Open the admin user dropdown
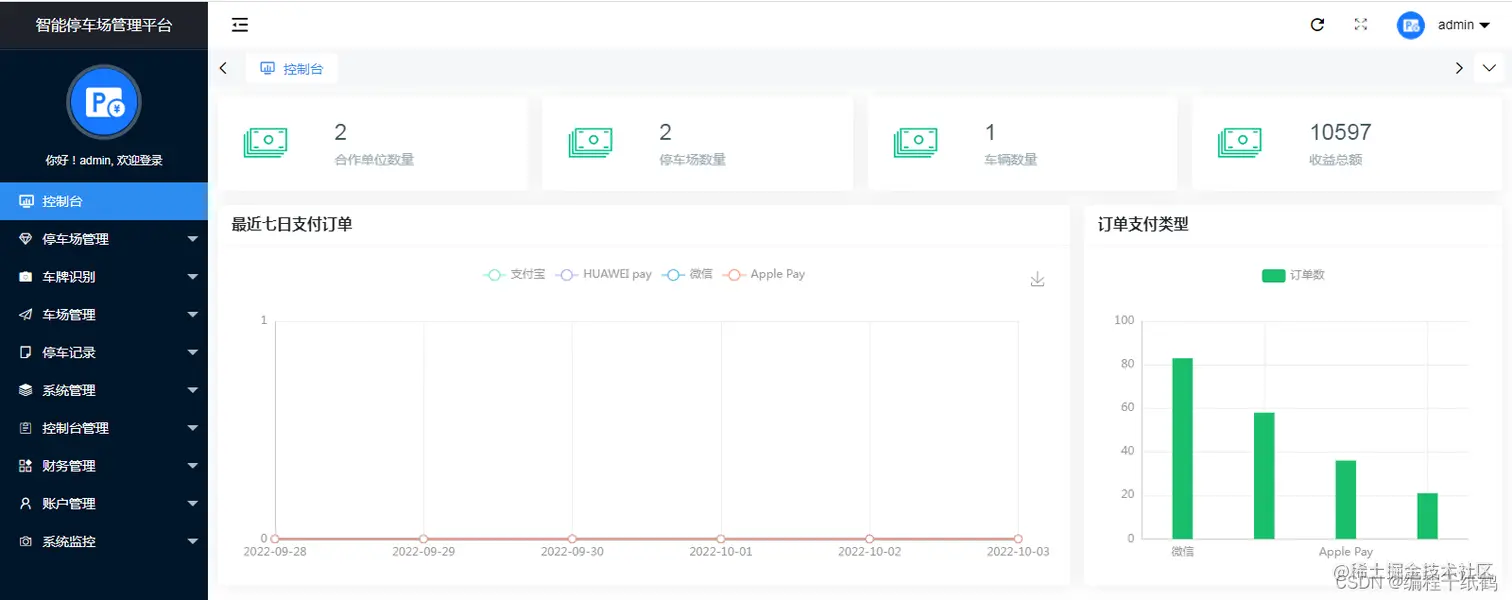1512x600 pixels. 1464,25
